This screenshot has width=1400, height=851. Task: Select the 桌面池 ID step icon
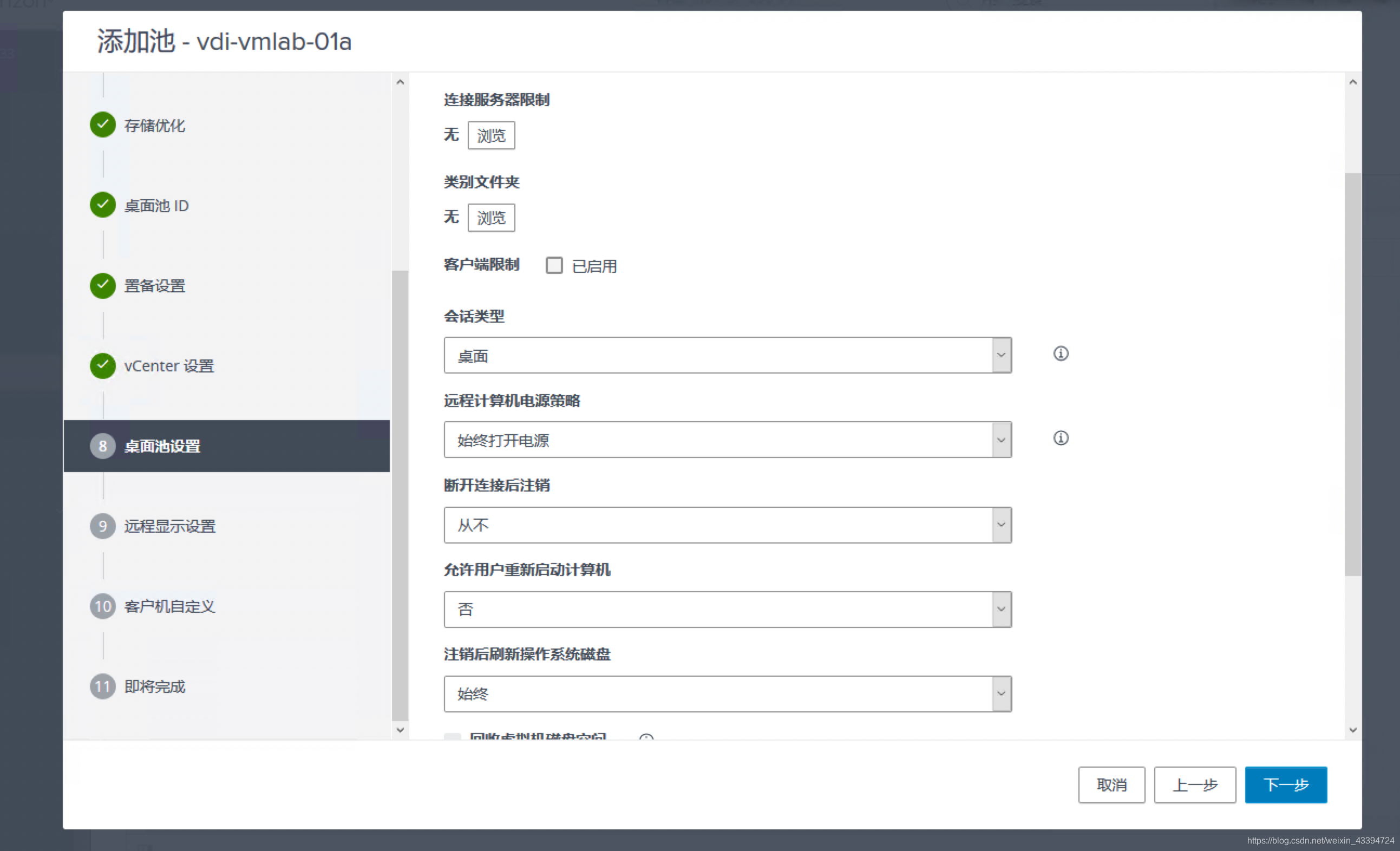click(102, 205)
